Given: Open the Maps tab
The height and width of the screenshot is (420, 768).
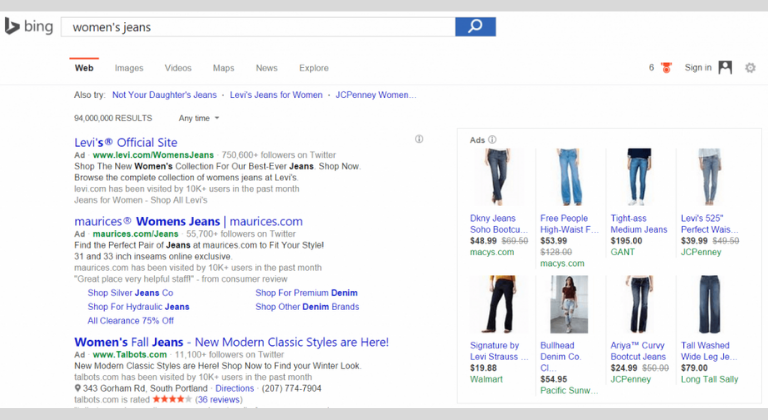Looking at the screenshot, I should (x=223, y=68).
